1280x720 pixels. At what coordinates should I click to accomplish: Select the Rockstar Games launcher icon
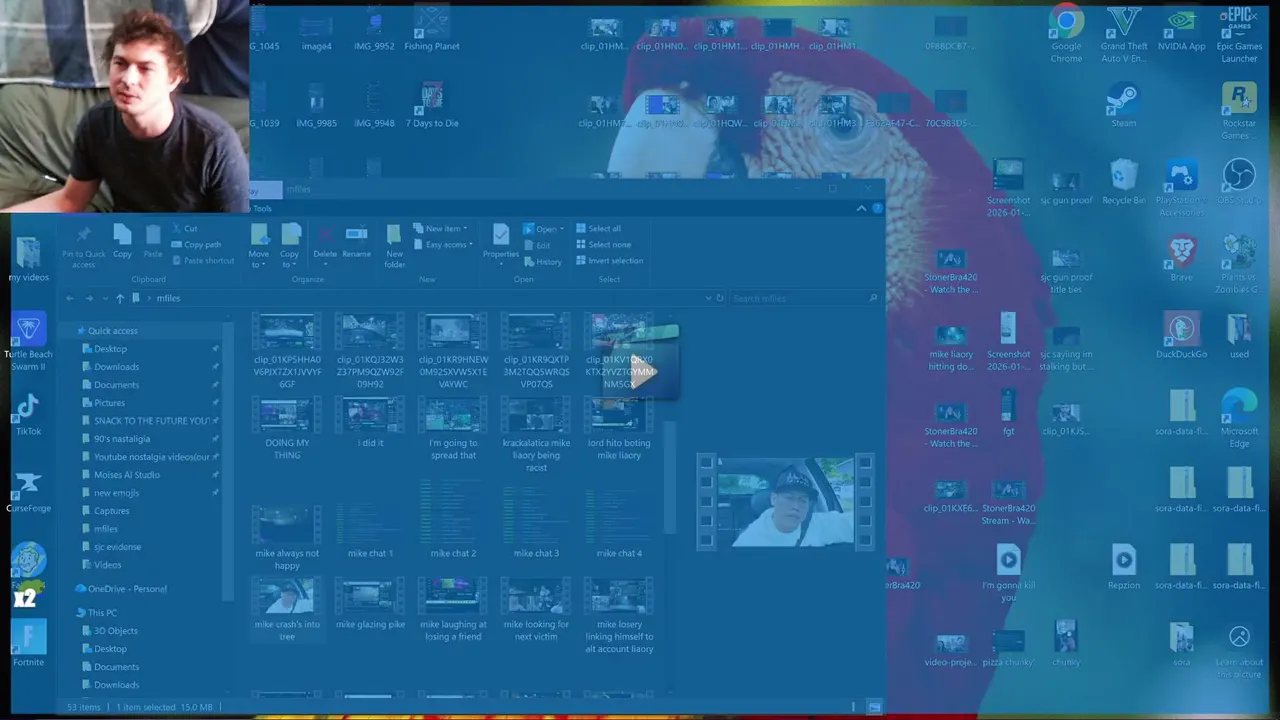(1239, 112)
